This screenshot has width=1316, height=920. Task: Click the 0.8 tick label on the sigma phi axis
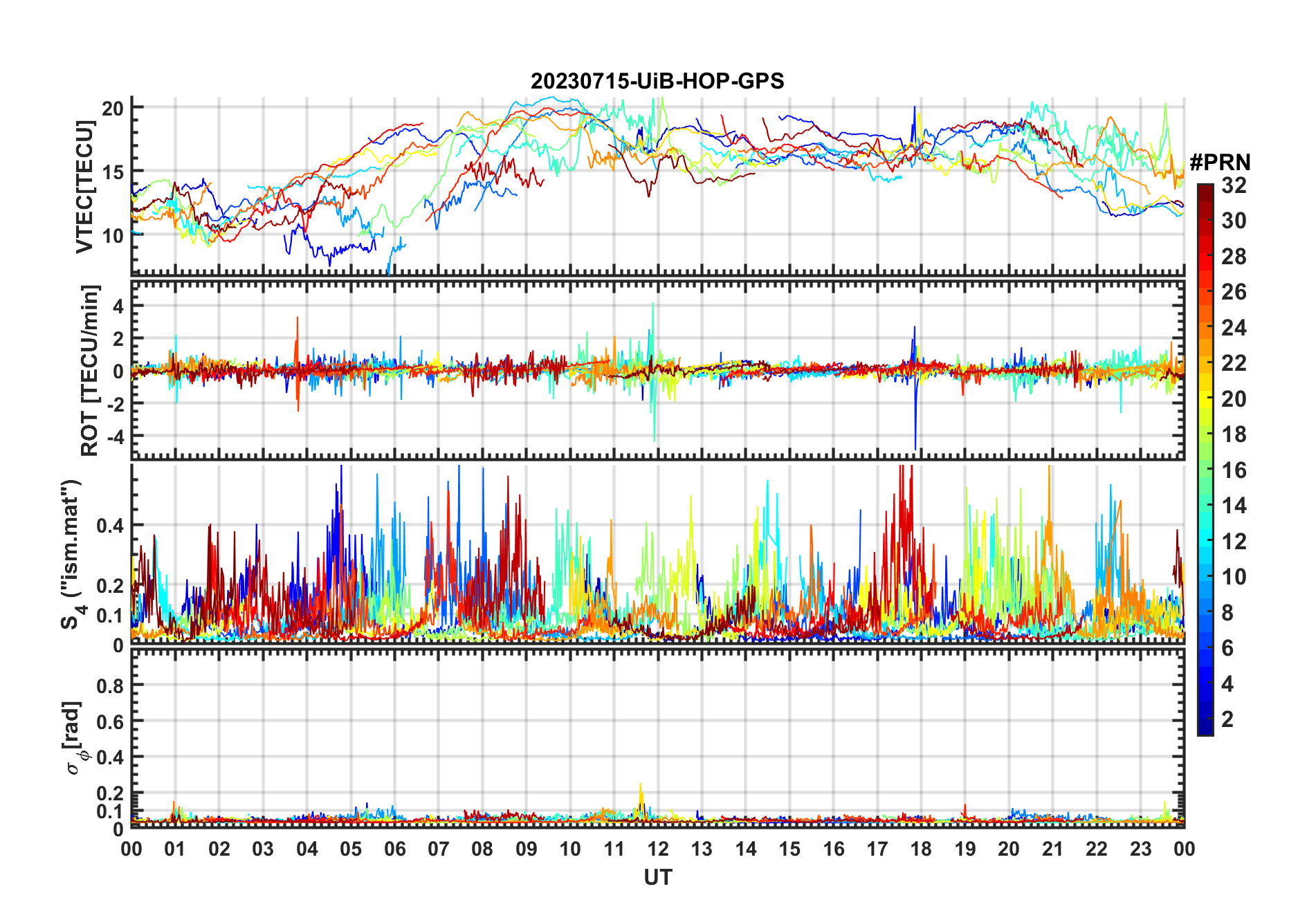(110, 686)
